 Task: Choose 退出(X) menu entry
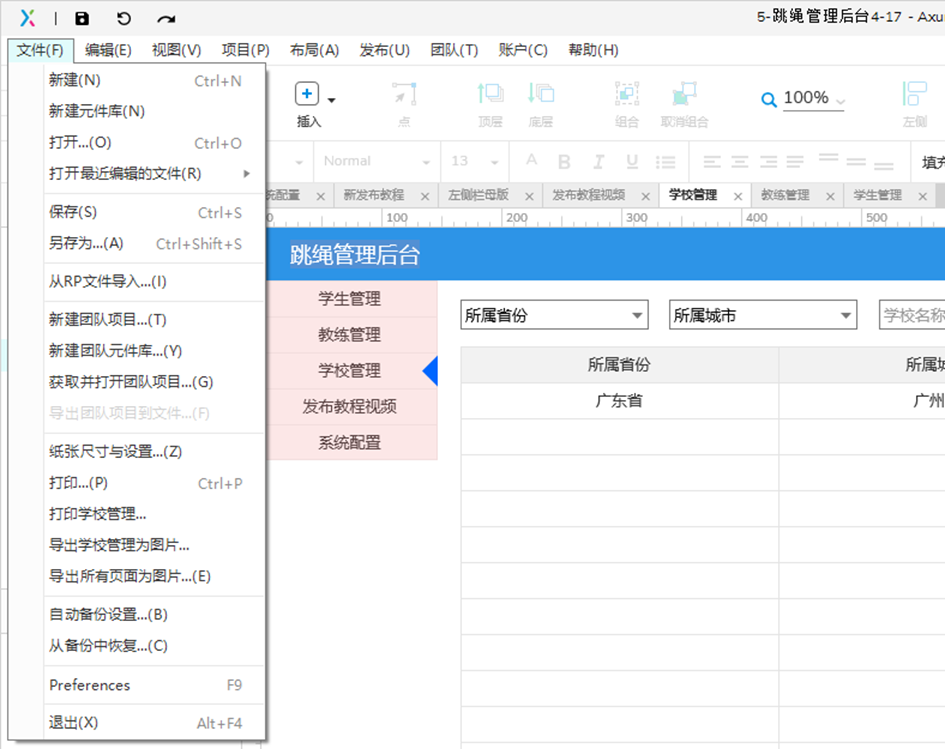click(x=154, y=722)
